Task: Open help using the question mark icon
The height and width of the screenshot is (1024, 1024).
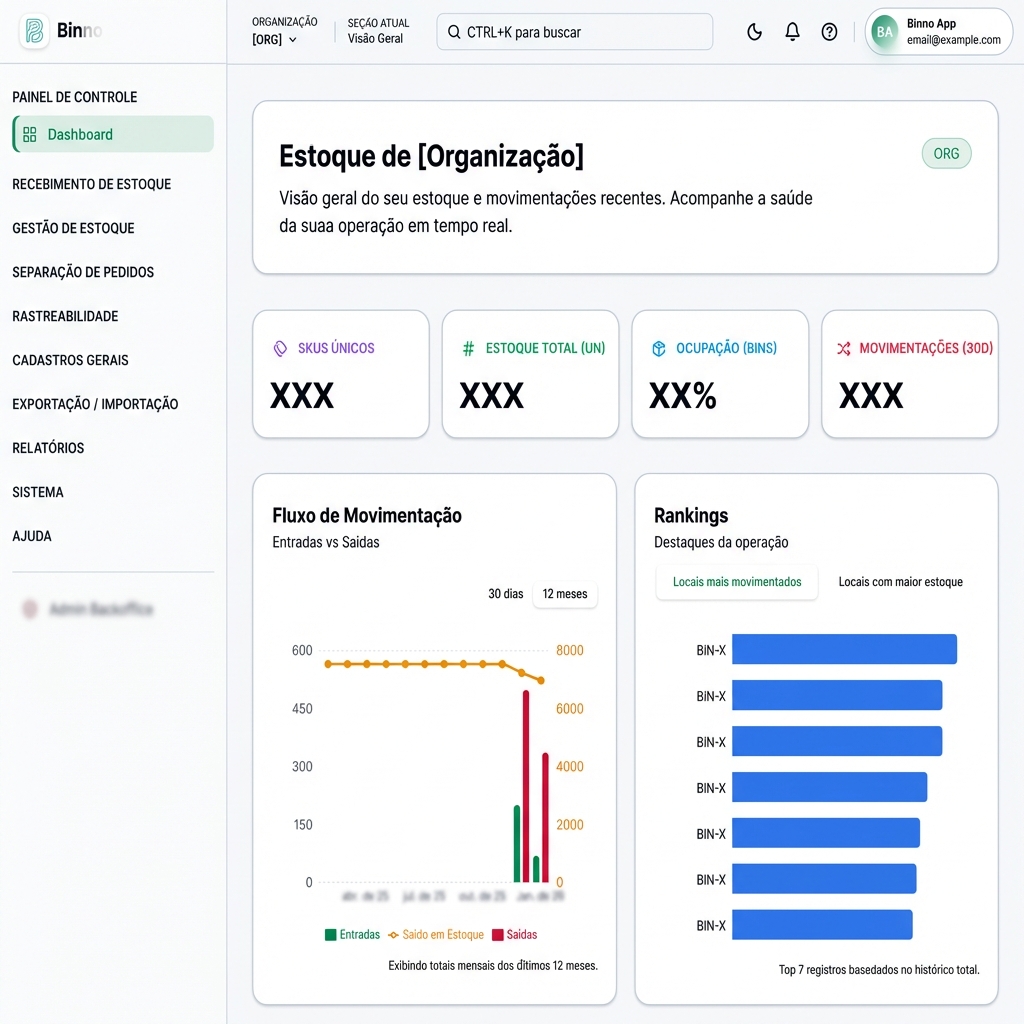Action: pos(829,31)
